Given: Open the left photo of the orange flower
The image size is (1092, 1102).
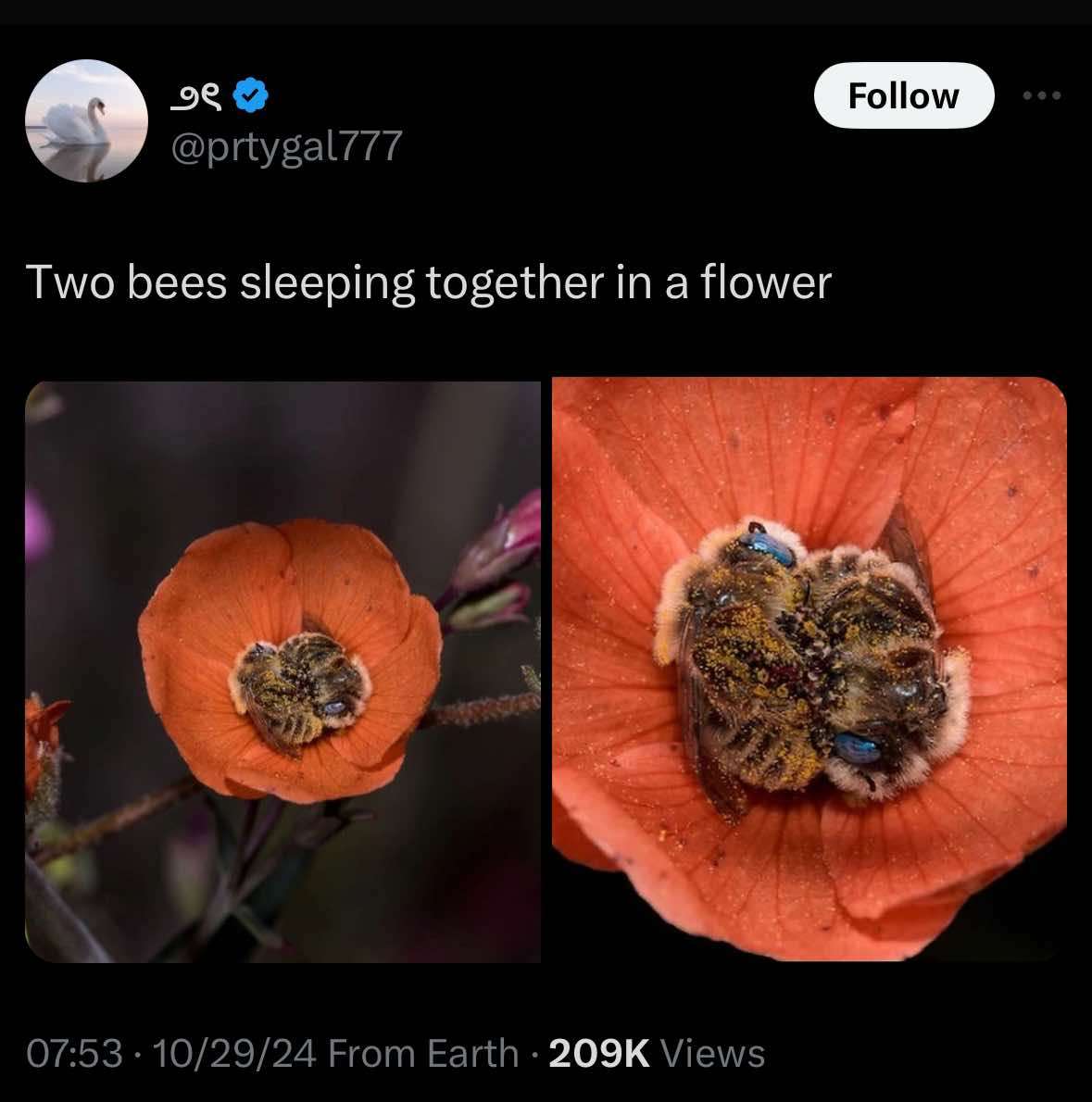Looking at the screenshot, I should coord(282,671).
